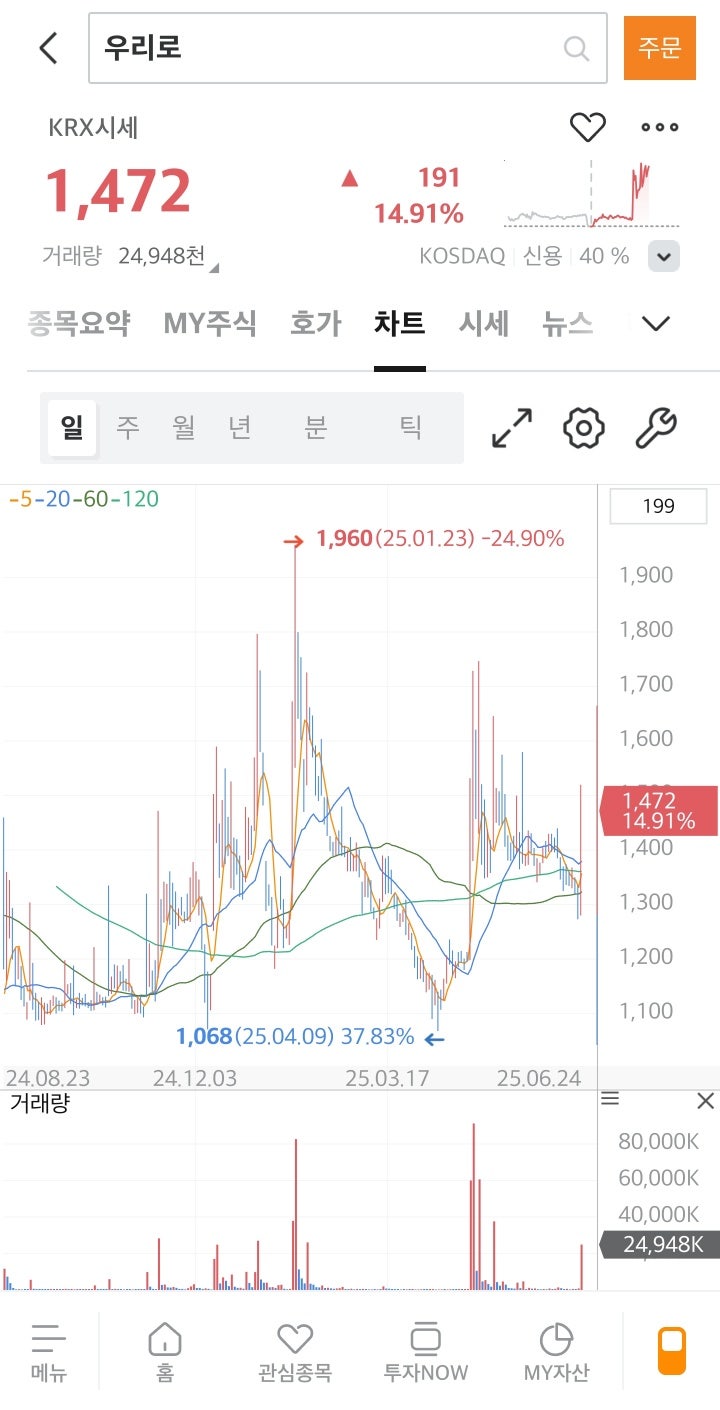
Task: Open the three-dot more options menu
Action: click(660, 127)
